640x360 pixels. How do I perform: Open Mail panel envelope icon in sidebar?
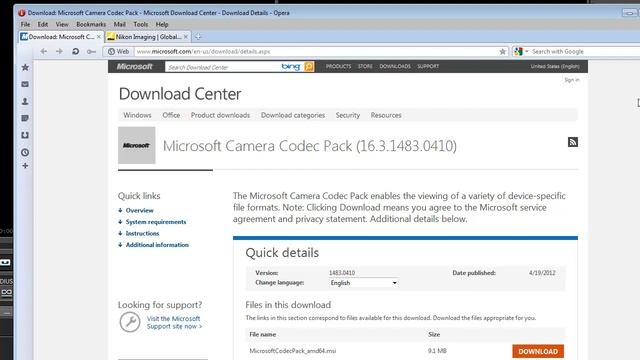(25, 84)
